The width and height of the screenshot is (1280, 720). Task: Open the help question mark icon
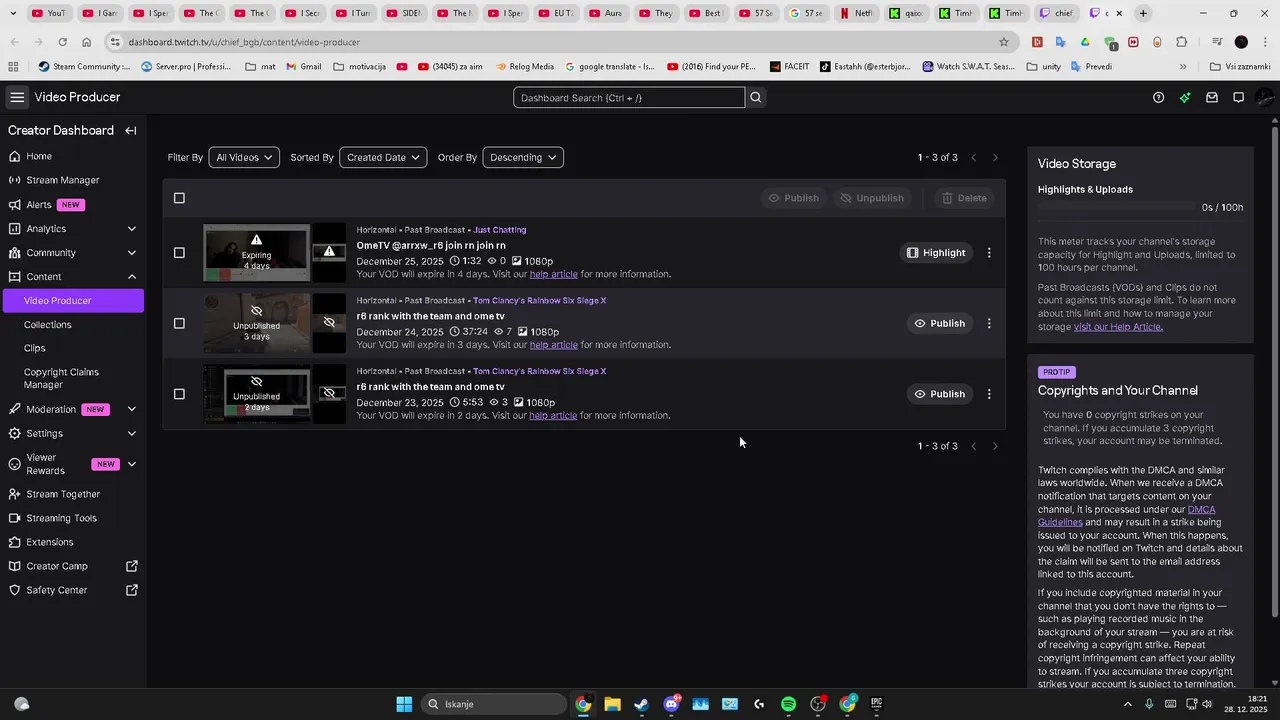click(x=1158, y=98)
